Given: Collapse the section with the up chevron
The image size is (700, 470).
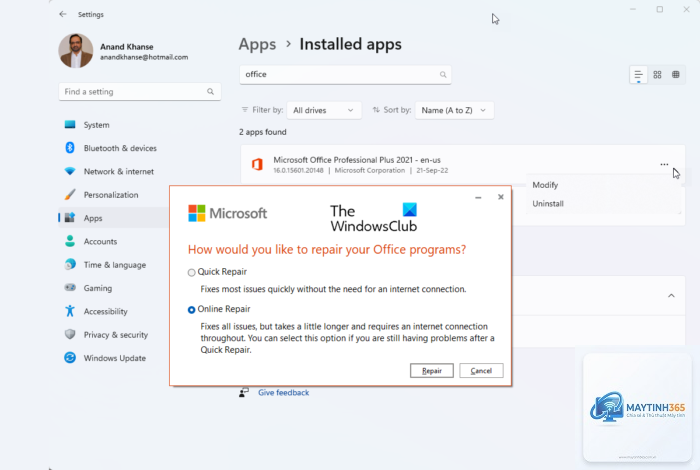Looking at the screenshot, I should (x=671, y=295).
